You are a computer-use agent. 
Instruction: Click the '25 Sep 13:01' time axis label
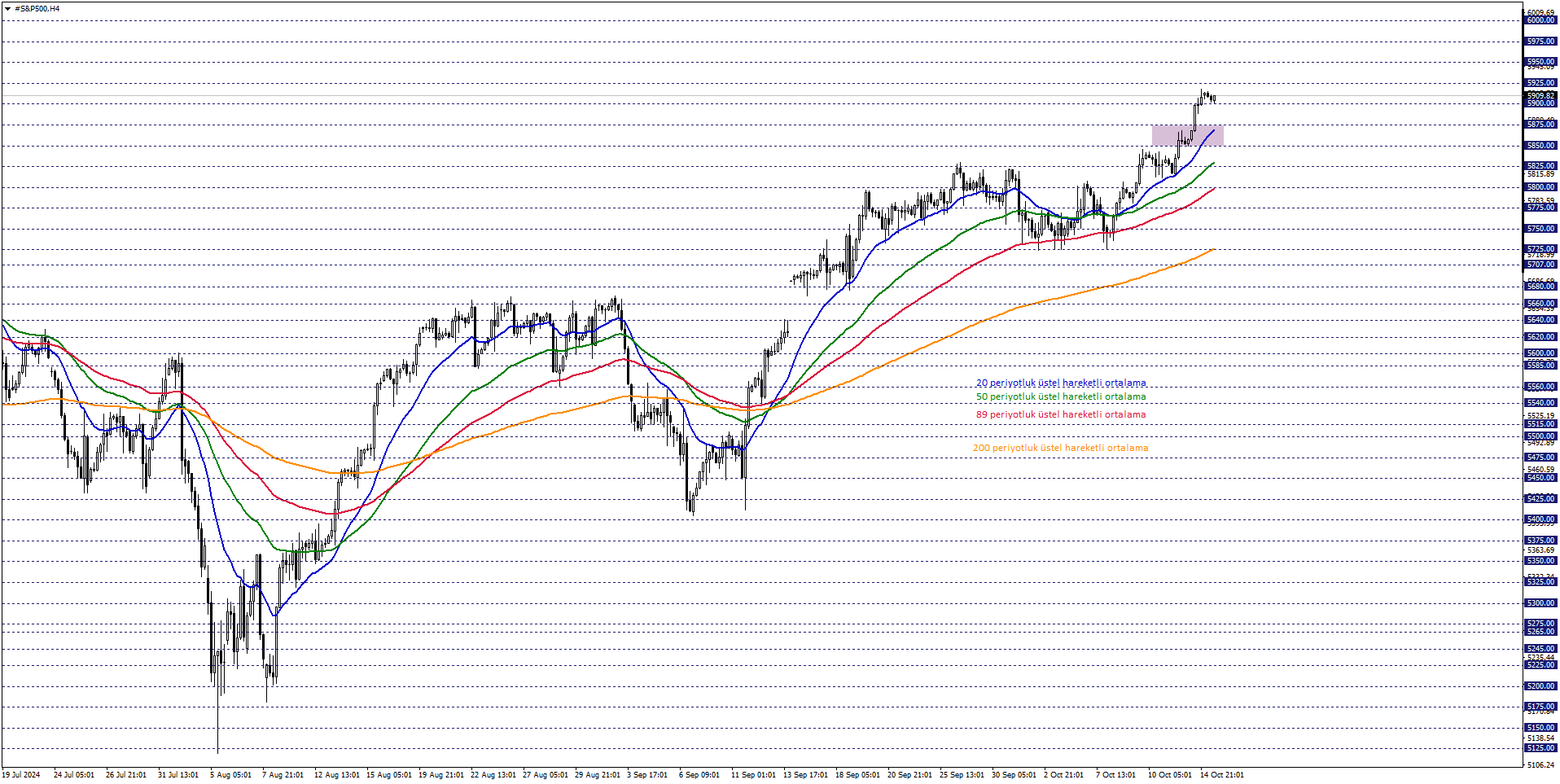point(962,775)
